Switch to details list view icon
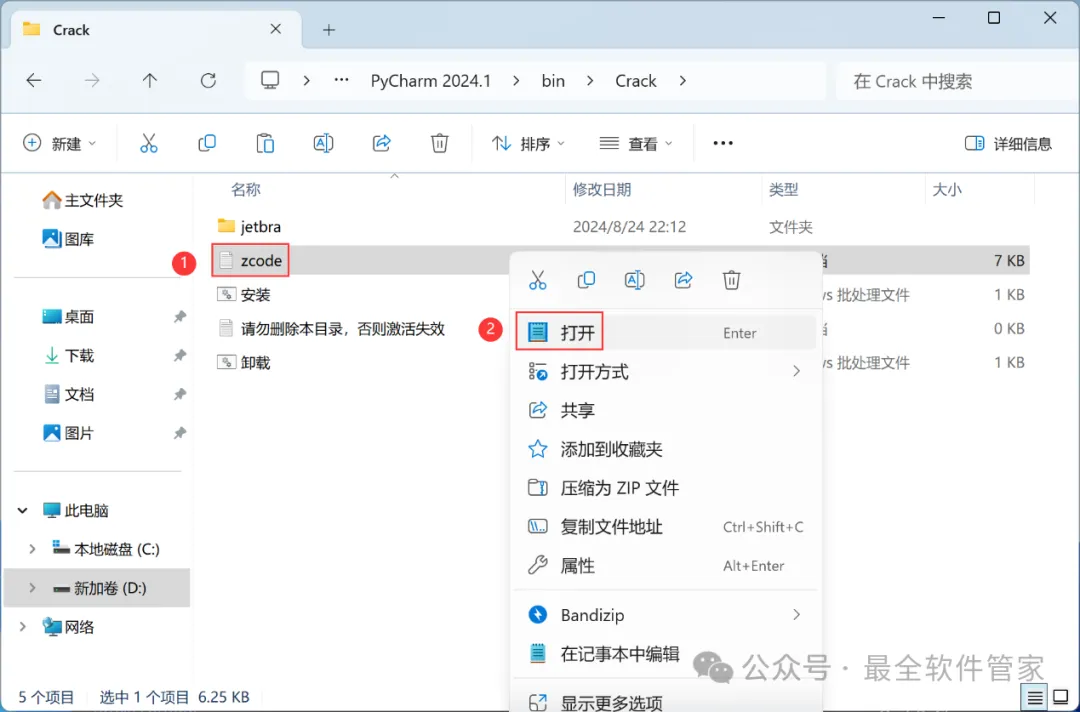The height and width of the screenshot is (712, 1080). 1035,698
